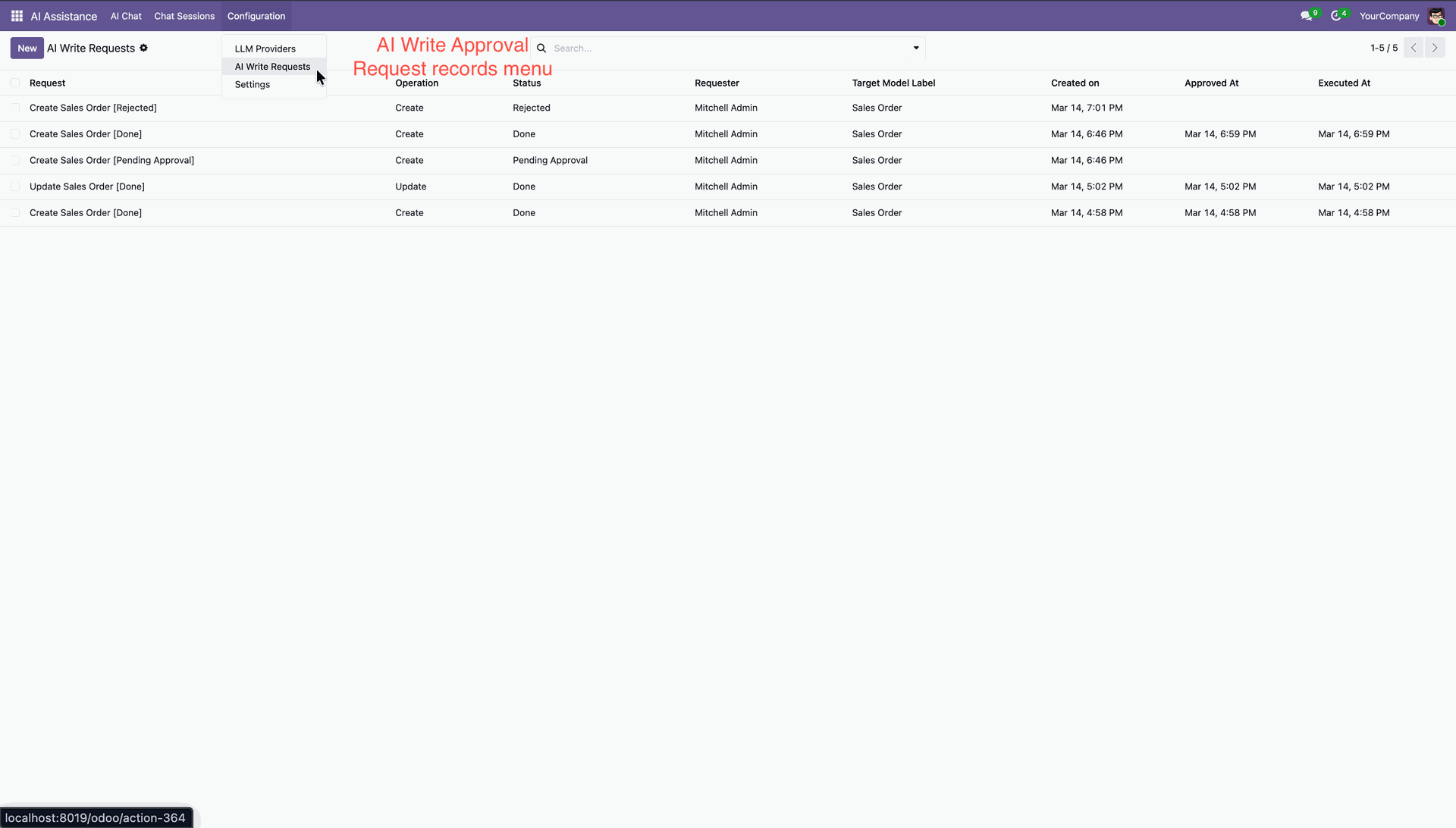Open the activities clock icon
Screen dimensions: 1456x828
(x=1336, y=16)
